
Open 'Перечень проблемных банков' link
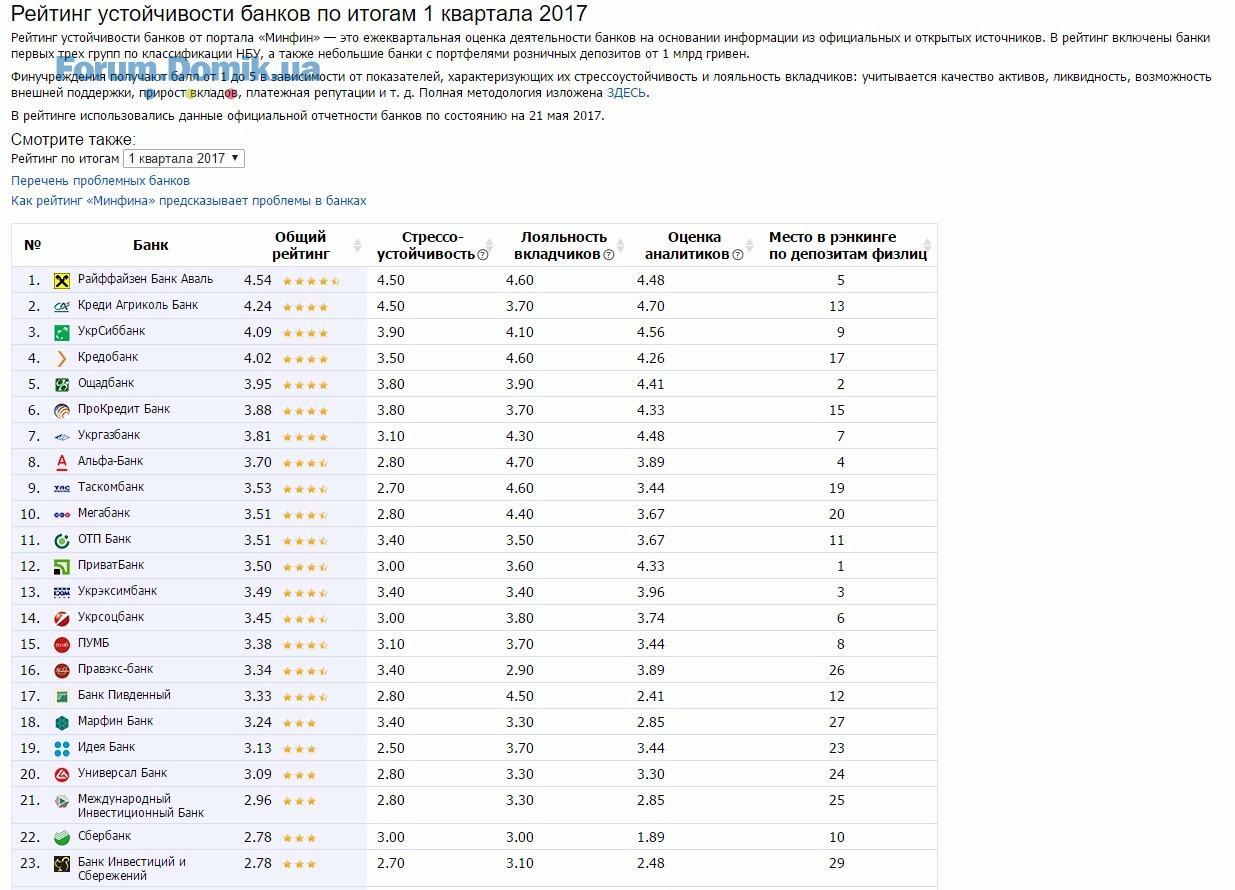100,181
